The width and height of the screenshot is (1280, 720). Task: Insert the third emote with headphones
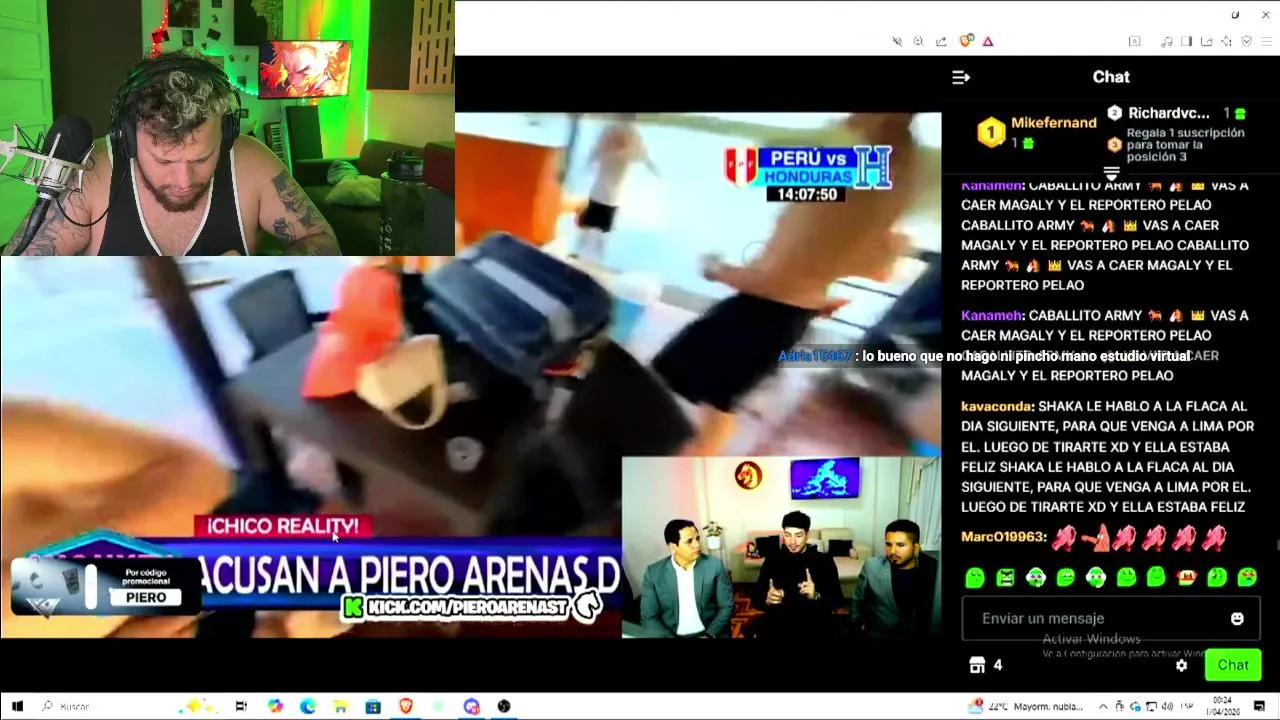coord(1036,577)
